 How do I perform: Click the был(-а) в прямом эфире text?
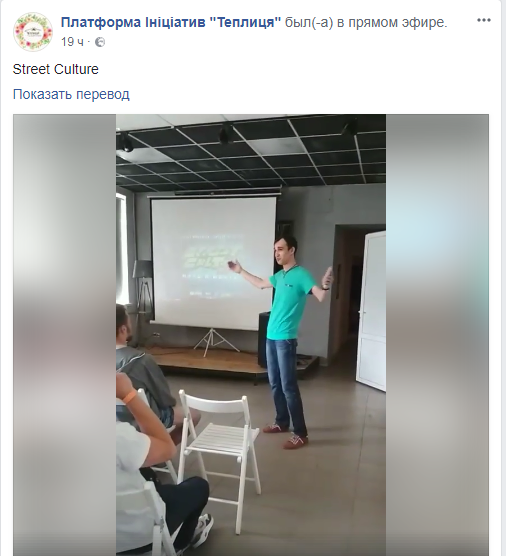pos(366,22)
